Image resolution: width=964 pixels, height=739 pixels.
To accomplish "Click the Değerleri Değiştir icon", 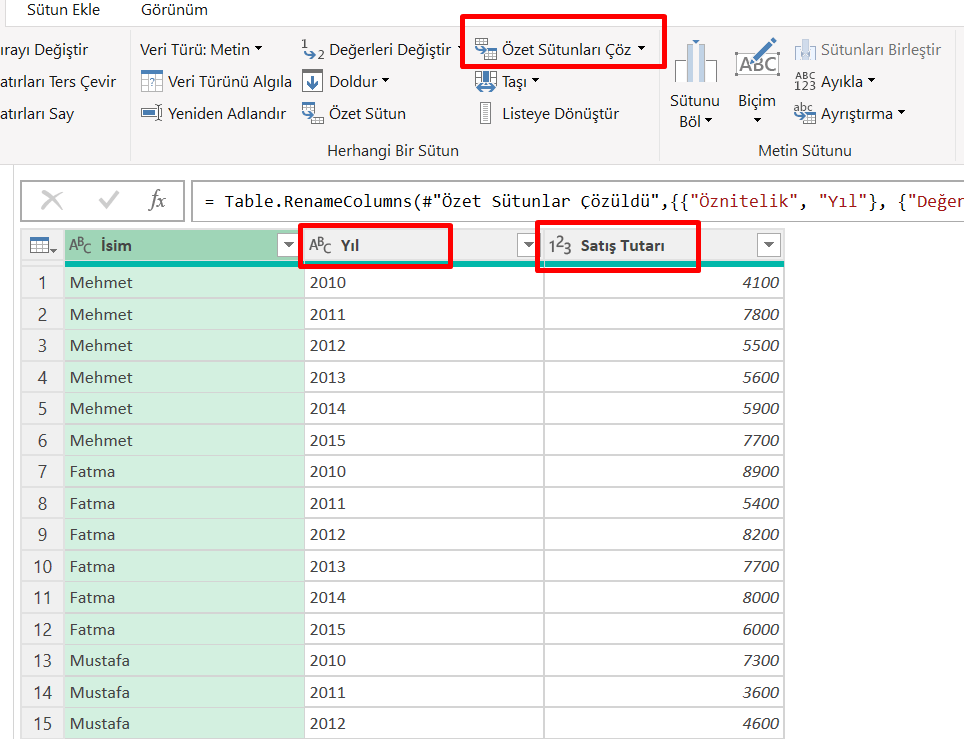I will tap(312, 49).
